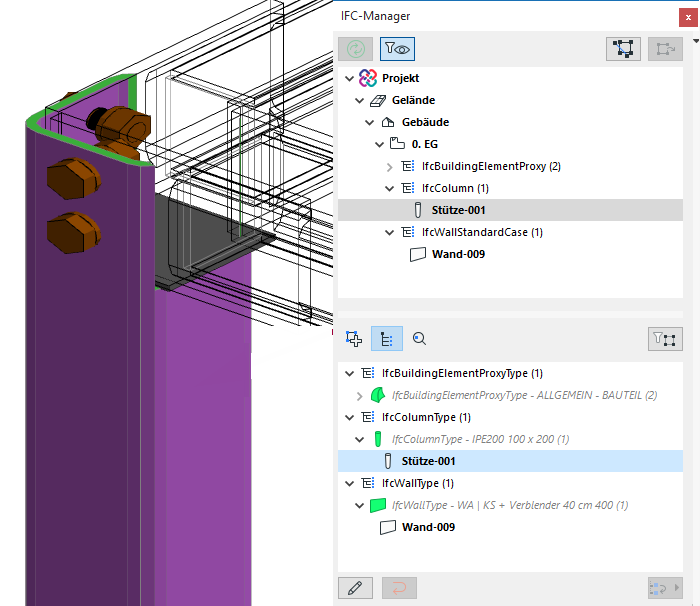700x606 pixels.
Task: Click the dark gray plate in 3D view
Action: pyautogui.click(x=201, y=241)
